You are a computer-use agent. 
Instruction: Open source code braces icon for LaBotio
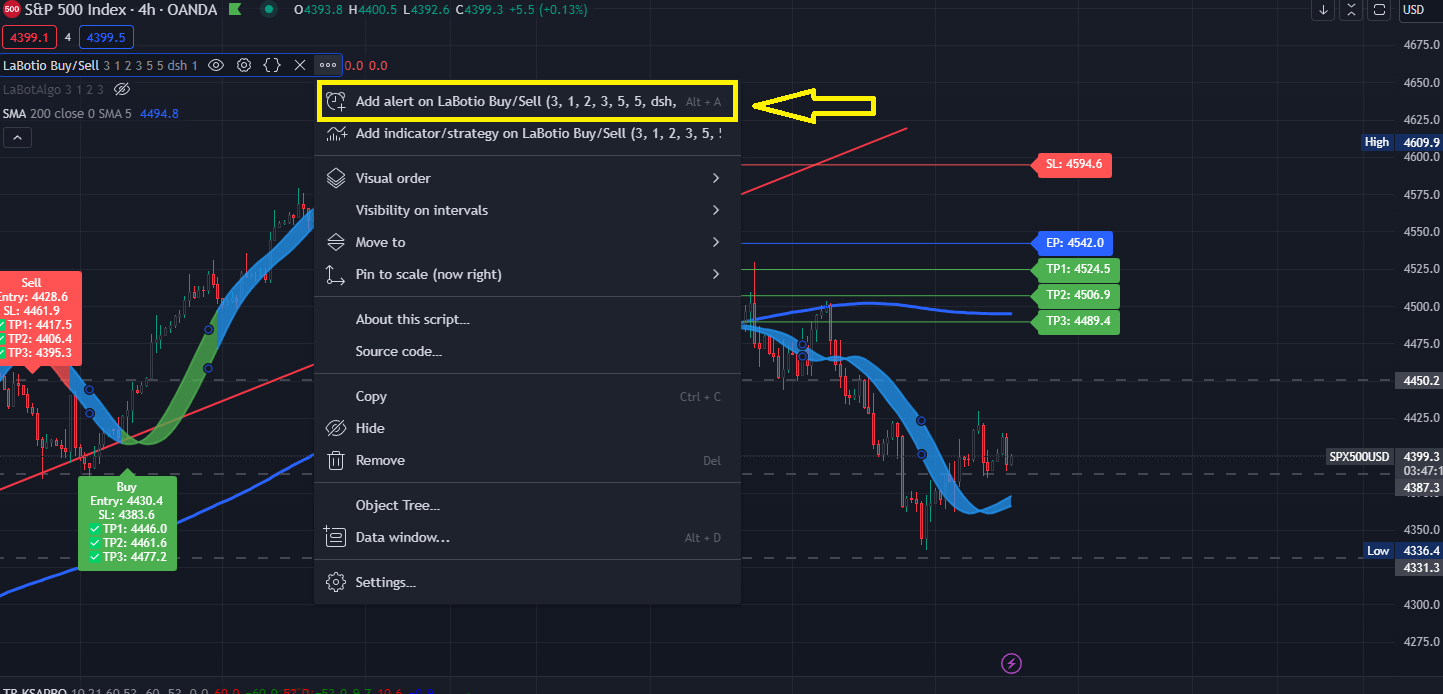[x=272, y=65]
